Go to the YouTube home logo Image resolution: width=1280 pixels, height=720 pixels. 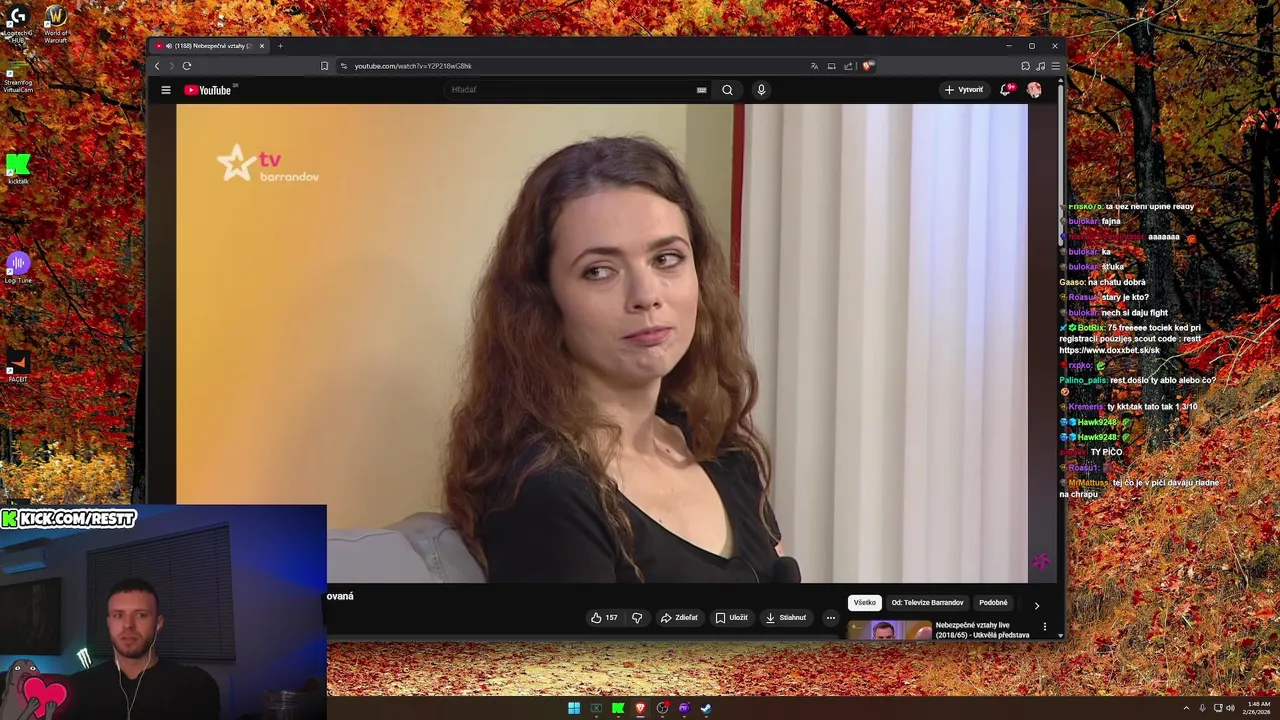[x=210, y=90]
